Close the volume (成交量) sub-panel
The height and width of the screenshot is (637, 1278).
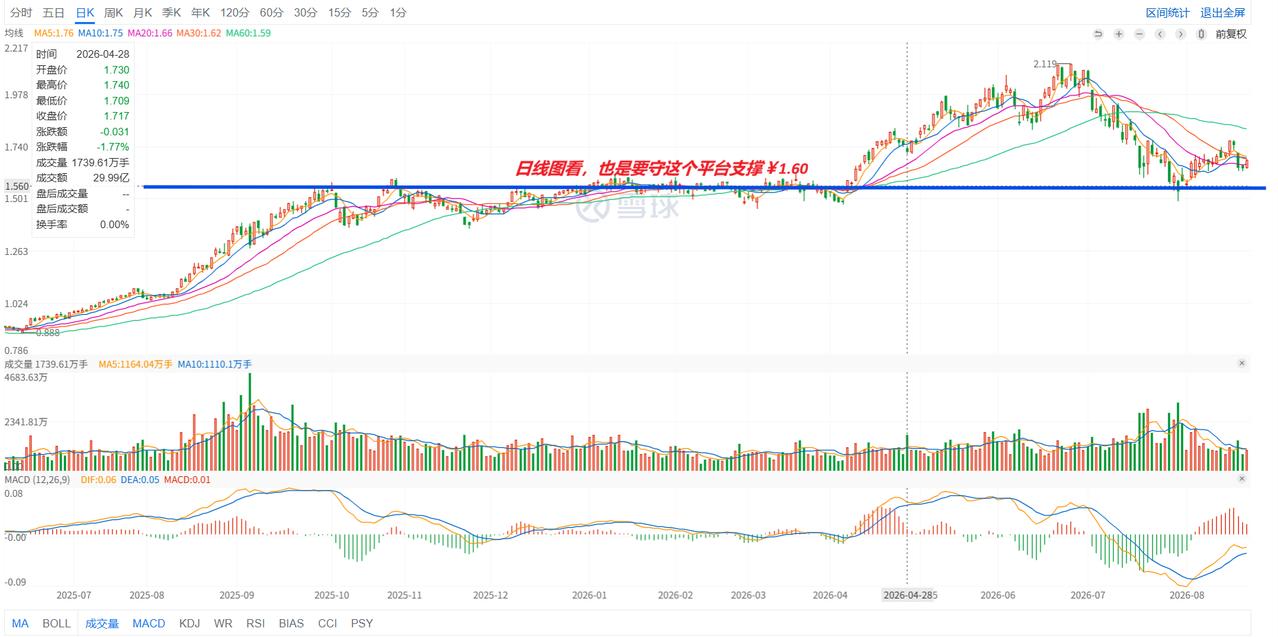click(1242, 364)
